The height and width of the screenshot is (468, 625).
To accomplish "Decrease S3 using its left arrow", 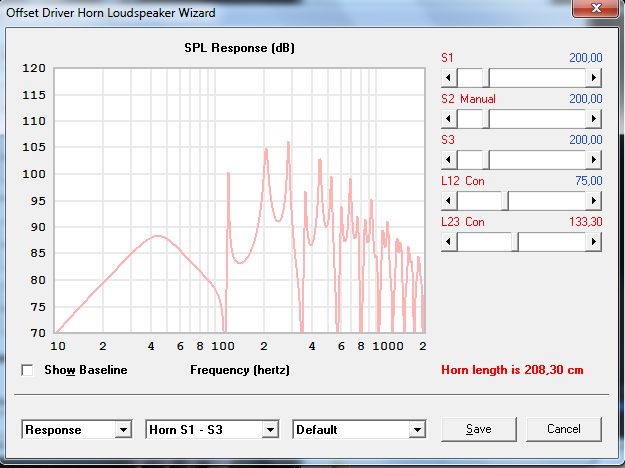I will tap(449, 160).
